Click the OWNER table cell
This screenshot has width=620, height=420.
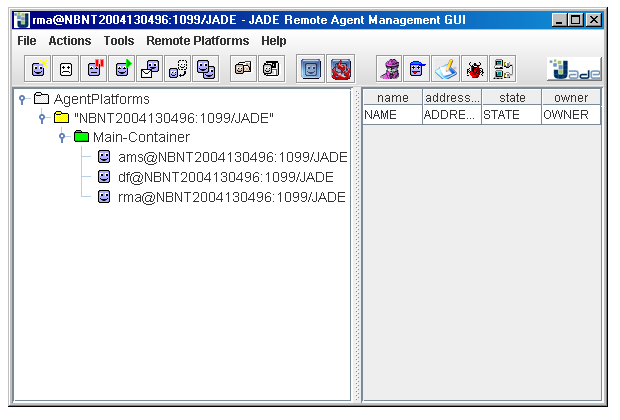point(571,115)
